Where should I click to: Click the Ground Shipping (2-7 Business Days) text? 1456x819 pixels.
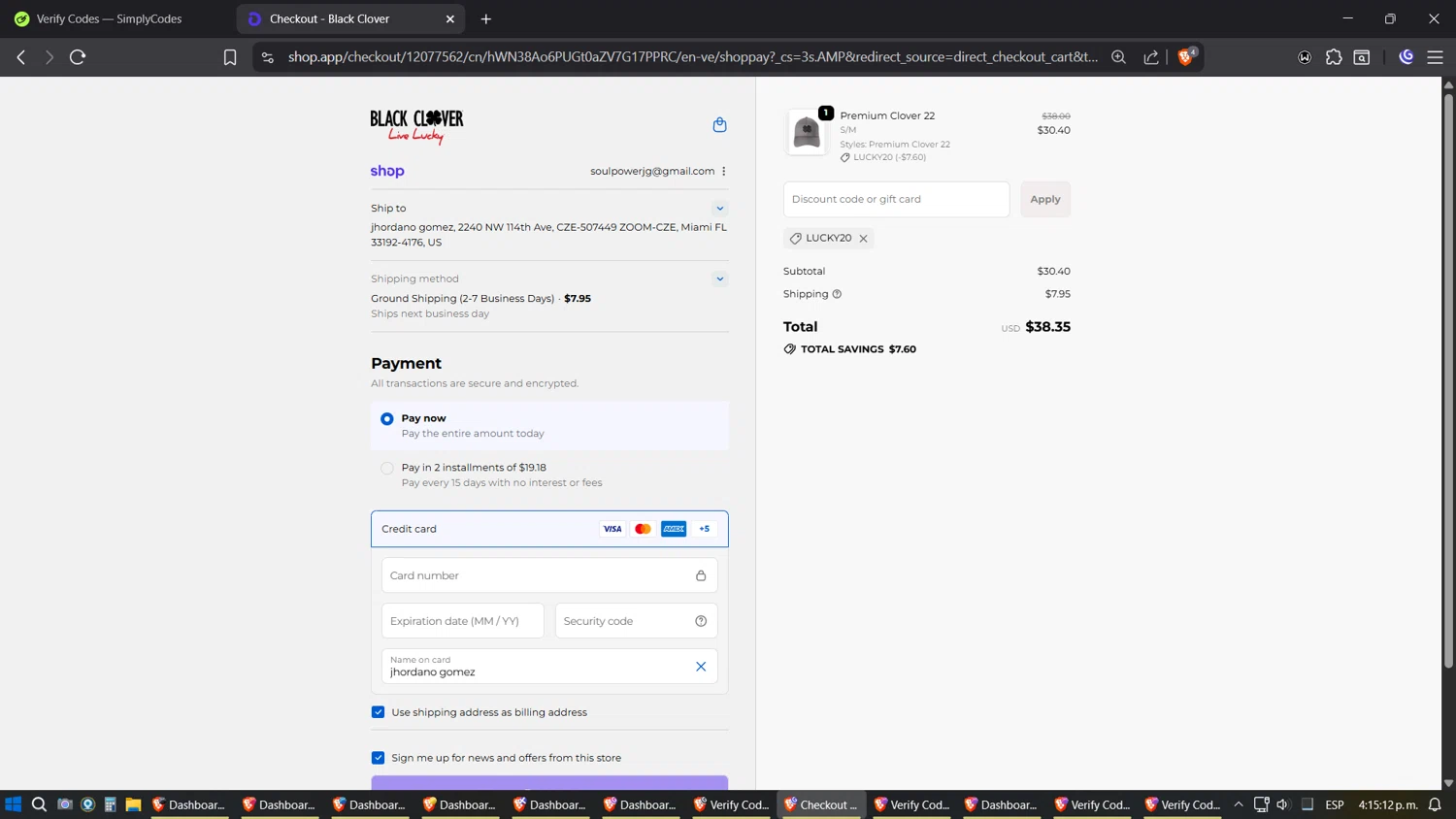click(x=462, y=299)
